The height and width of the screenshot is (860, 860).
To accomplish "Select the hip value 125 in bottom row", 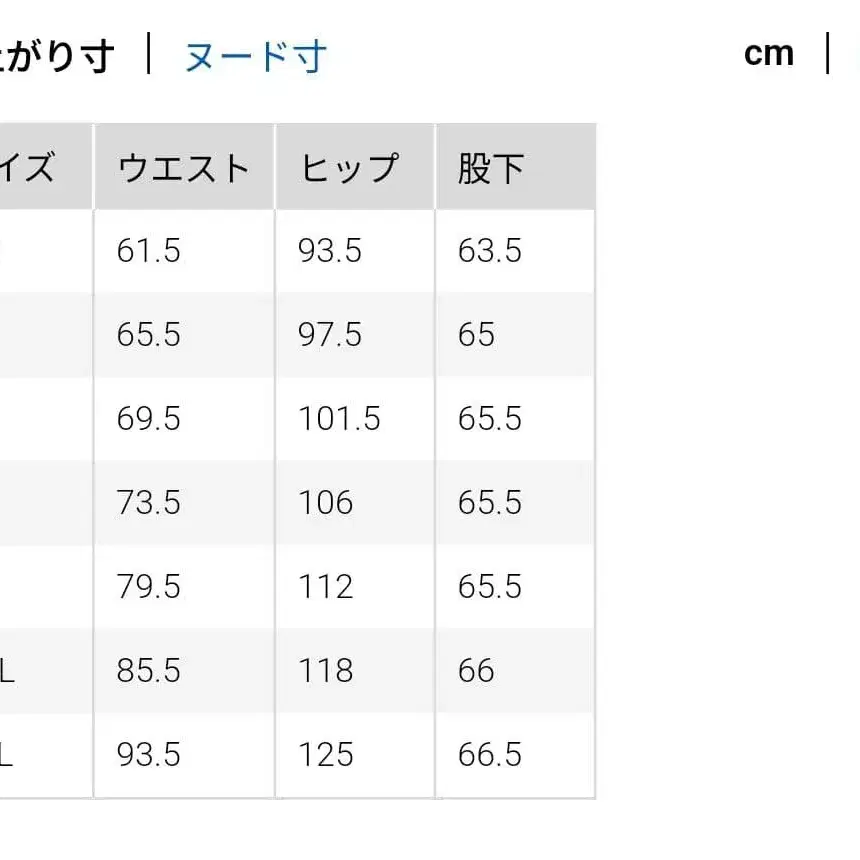I will [323, 756].
